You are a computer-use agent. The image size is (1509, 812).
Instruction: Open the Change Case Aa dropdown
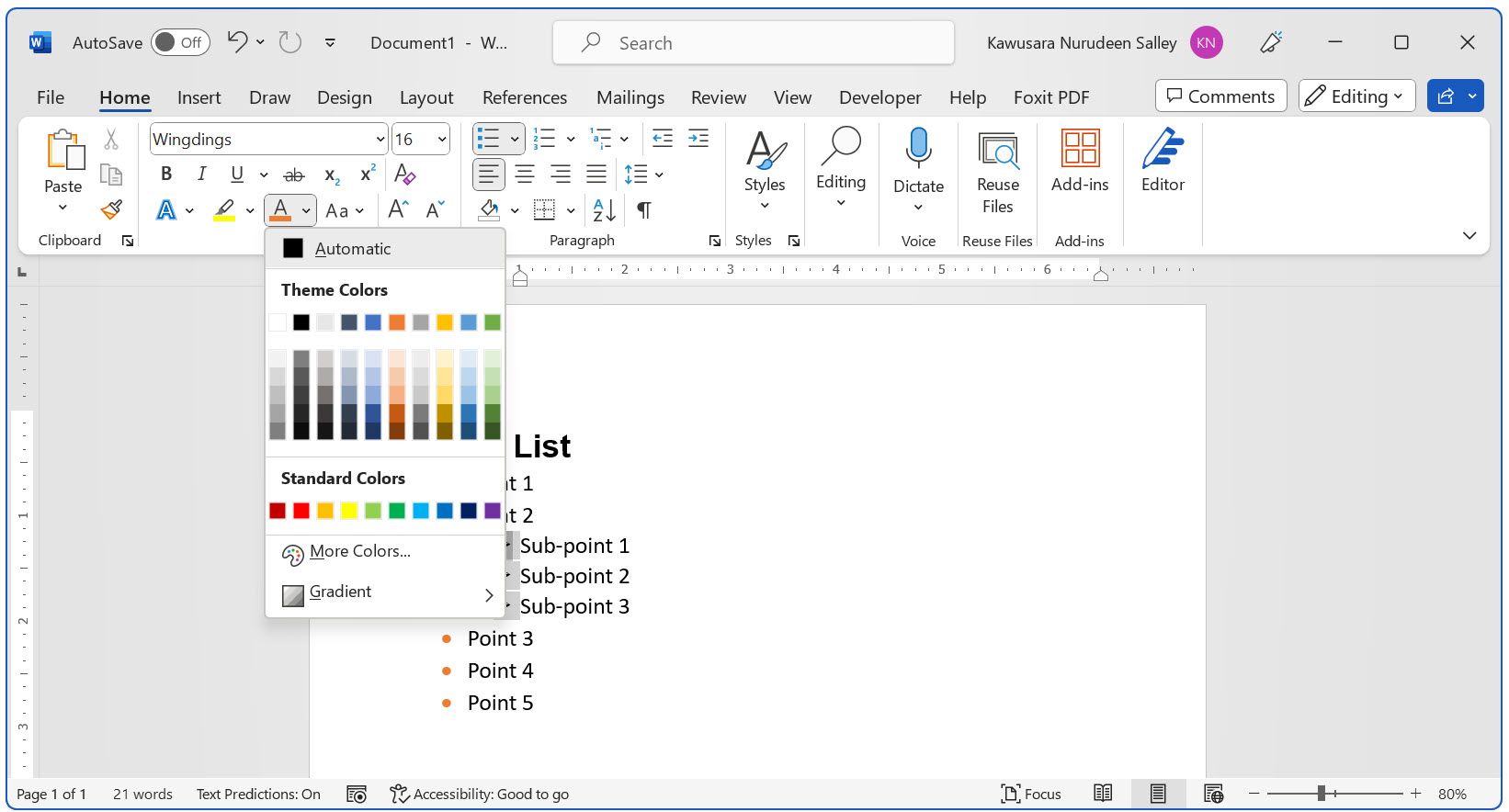pyautogui.click(x=345, y=210)
